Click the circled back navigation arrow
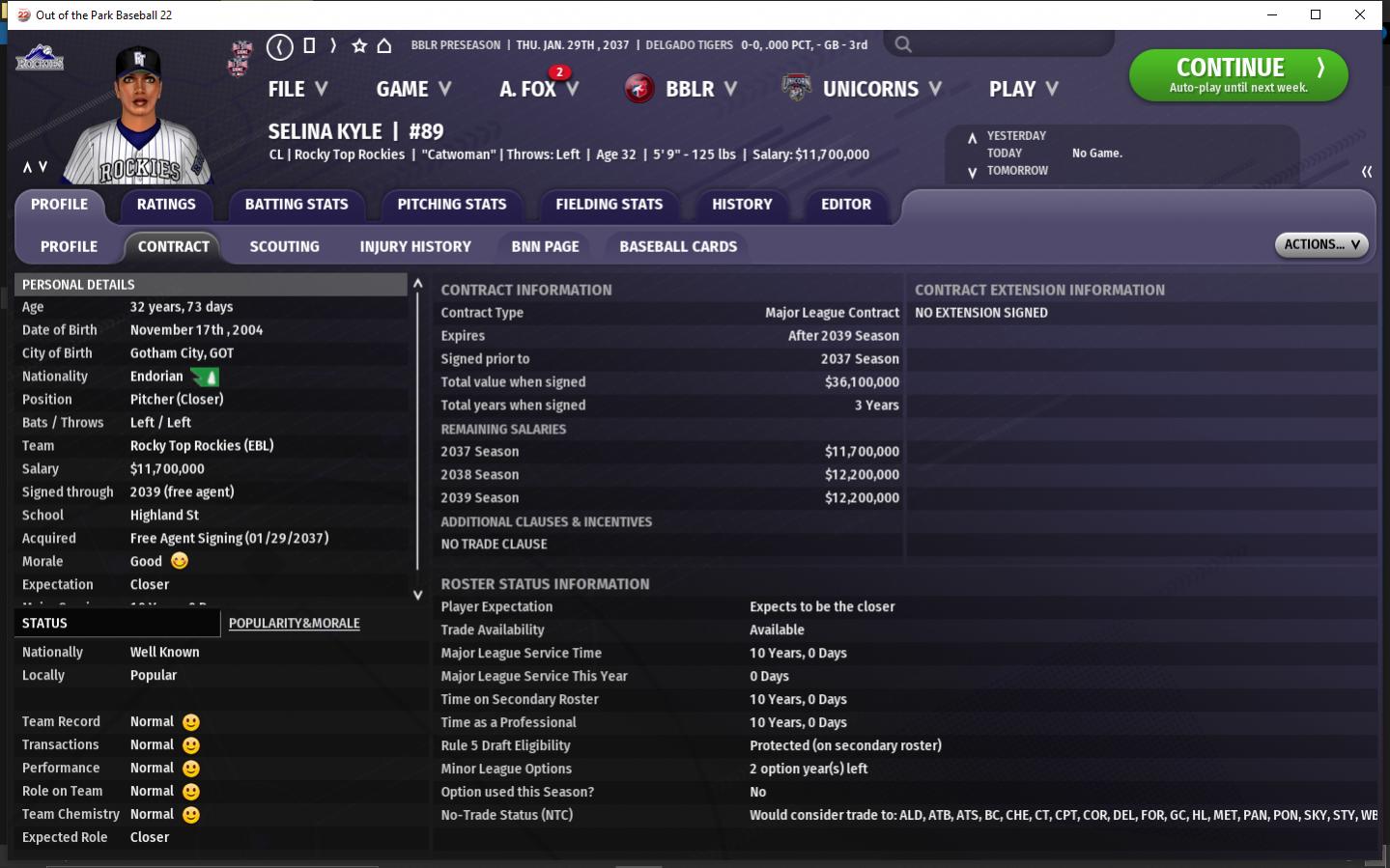1390x868 pixels. (279, 46)
